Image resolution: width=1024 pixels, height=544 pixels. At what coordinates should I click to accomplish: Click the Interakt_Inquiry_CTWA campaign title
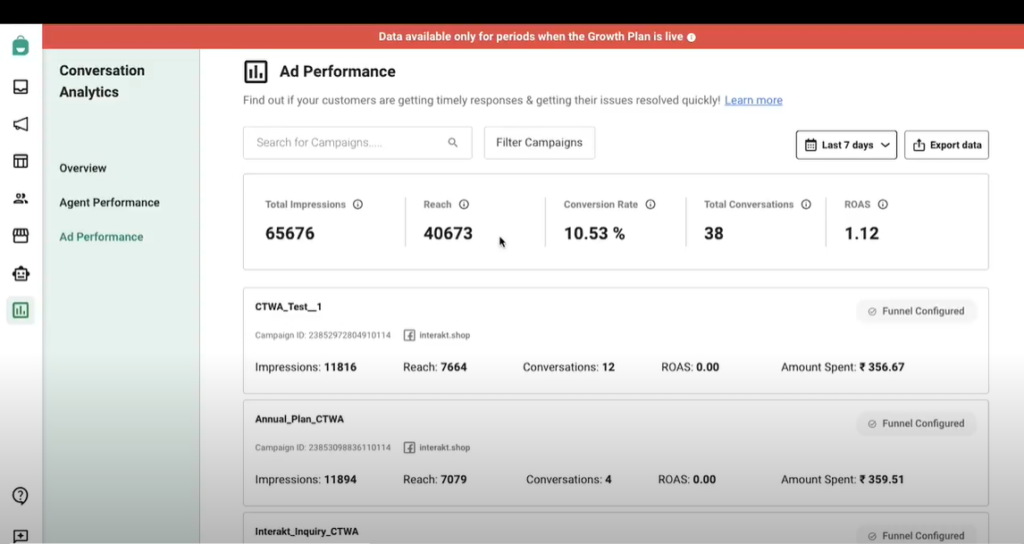pyautogui.click(x=306, y=531)
